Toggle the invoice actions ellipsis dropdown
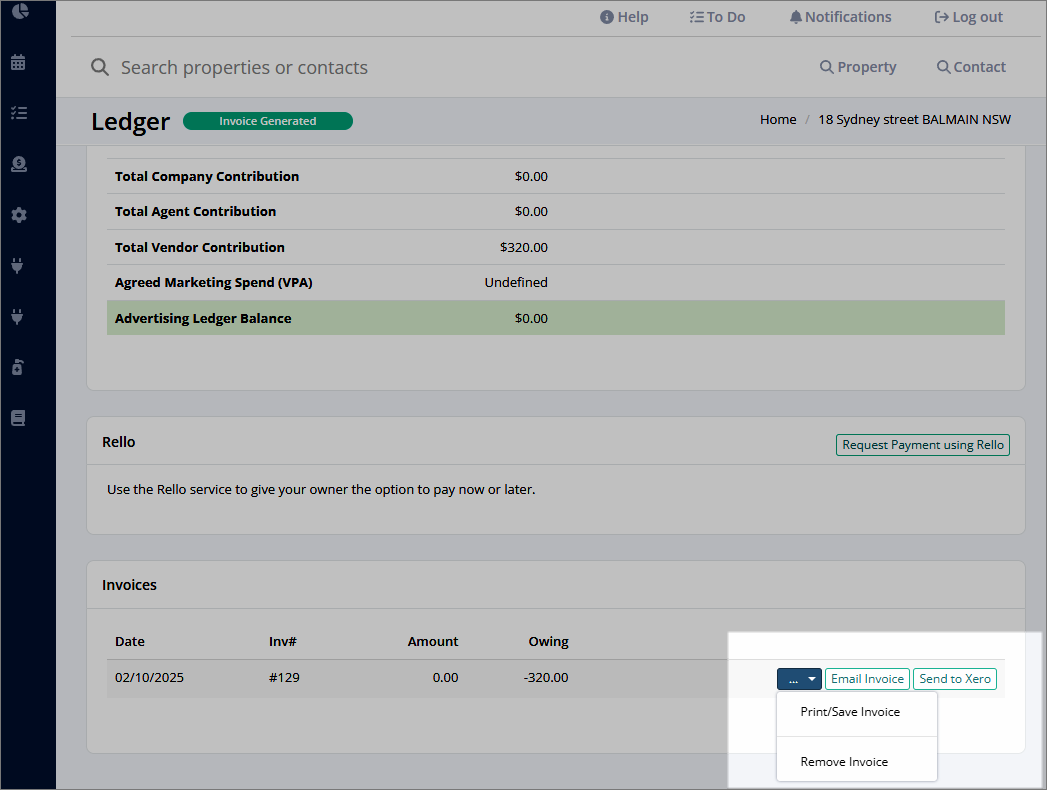 [x=799, y=679]
